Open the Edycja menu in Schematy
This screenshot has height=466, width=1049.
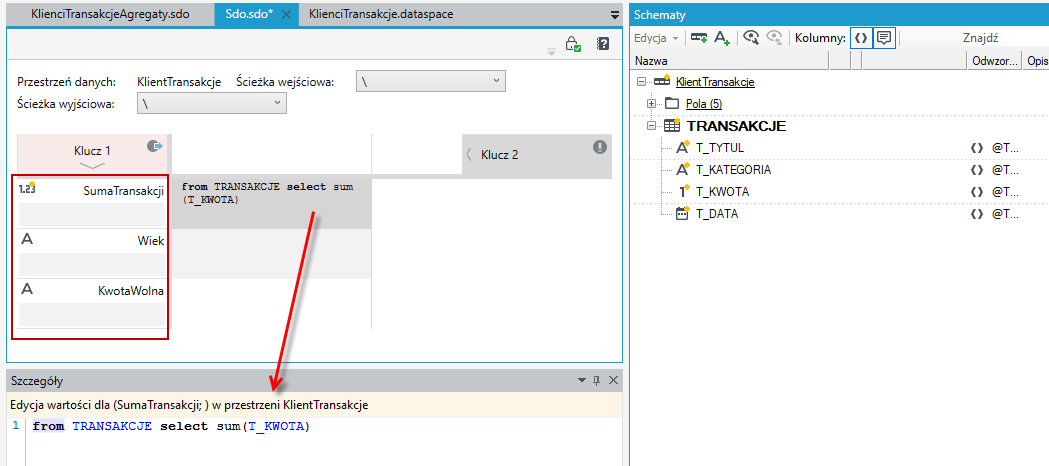tap(656, 38)
